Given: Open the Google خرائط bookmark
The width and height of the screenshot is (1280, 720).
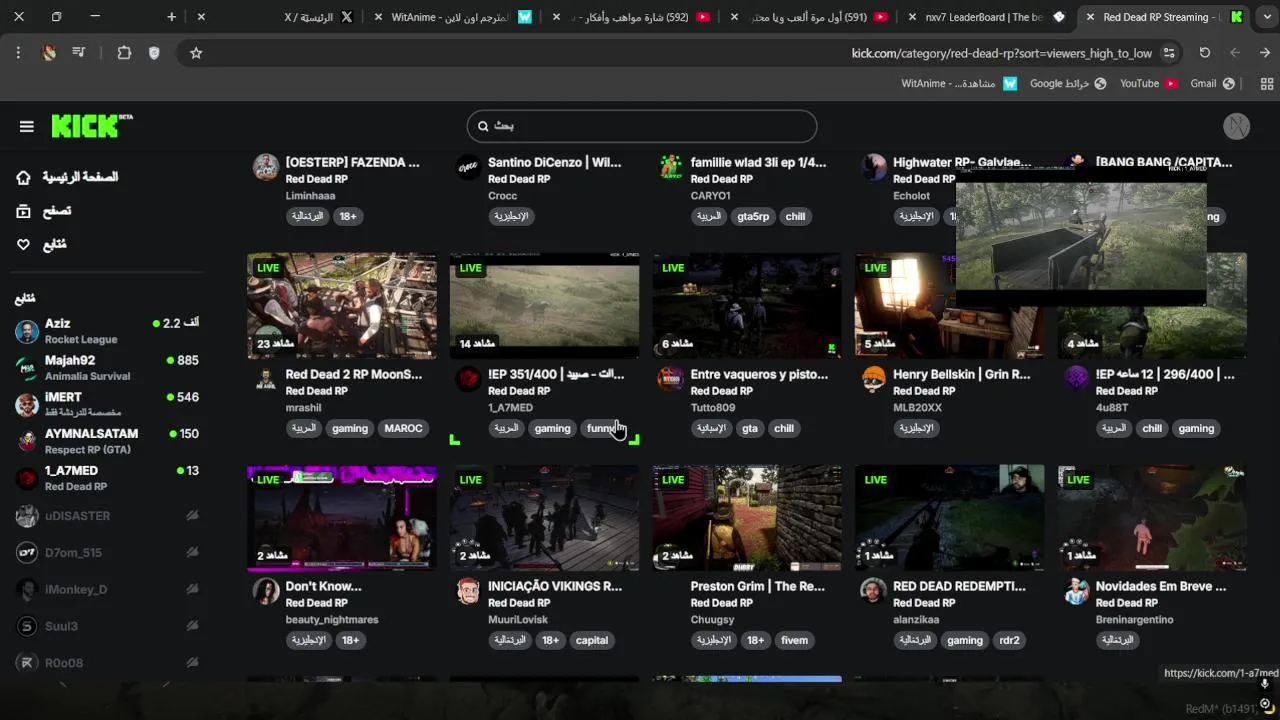Looking at the screenshot, I should (x=1068, y=84).
